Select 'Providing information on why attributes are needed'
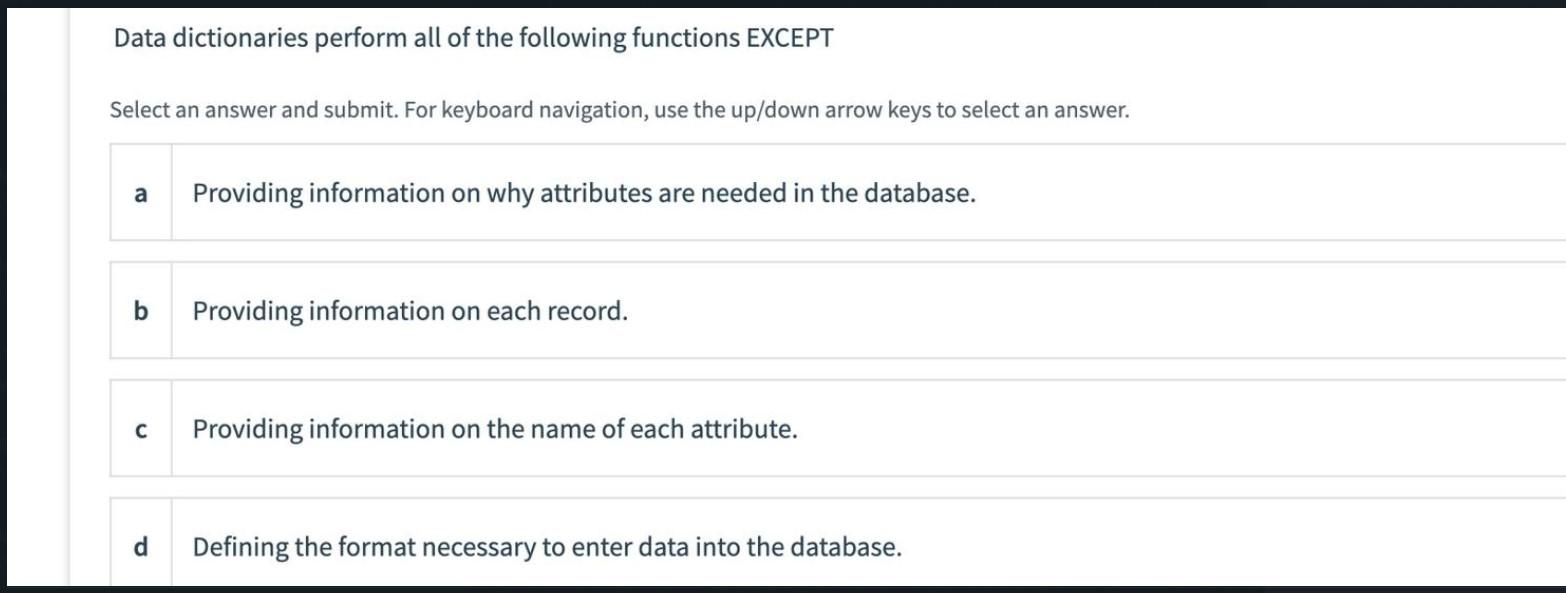 click(583, 193)
